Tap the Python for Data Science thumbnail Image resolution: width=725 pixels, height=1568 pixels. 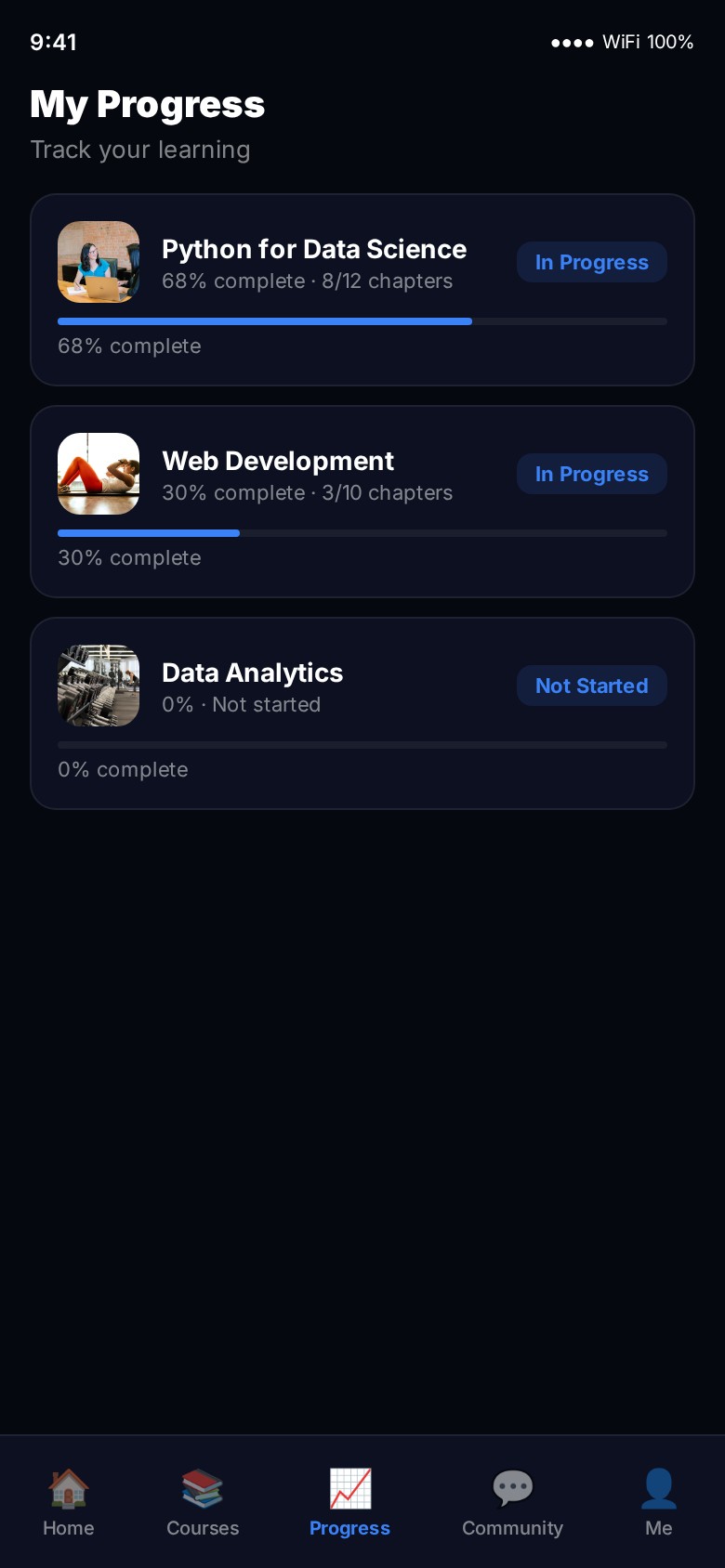pos(99,262)
